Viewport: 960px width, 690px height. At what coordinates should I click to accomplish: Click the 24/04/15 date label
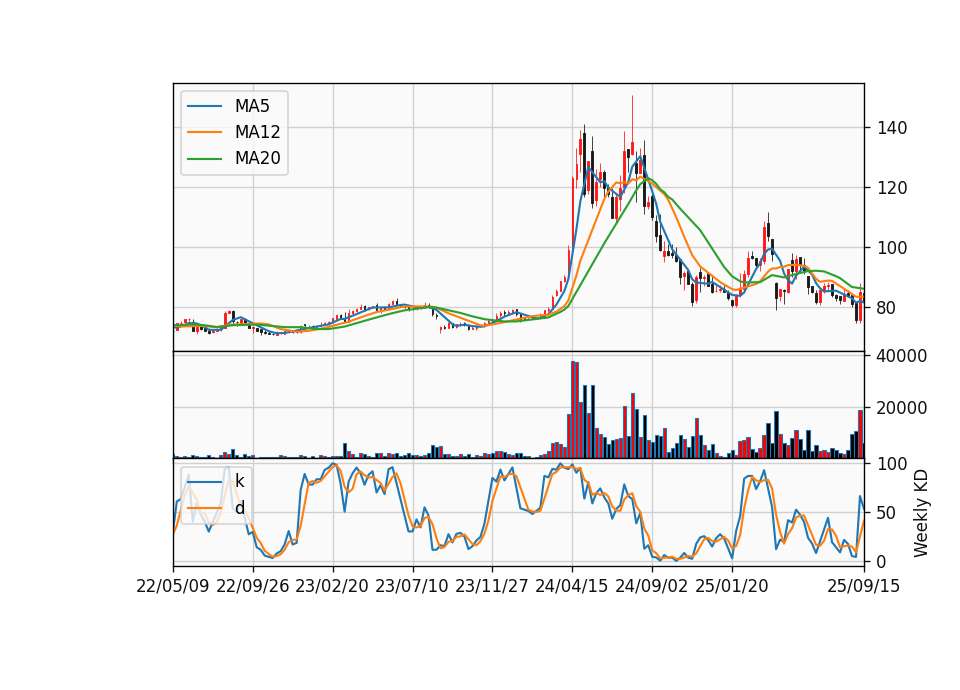pyautogui.click(x=572, y=586)
